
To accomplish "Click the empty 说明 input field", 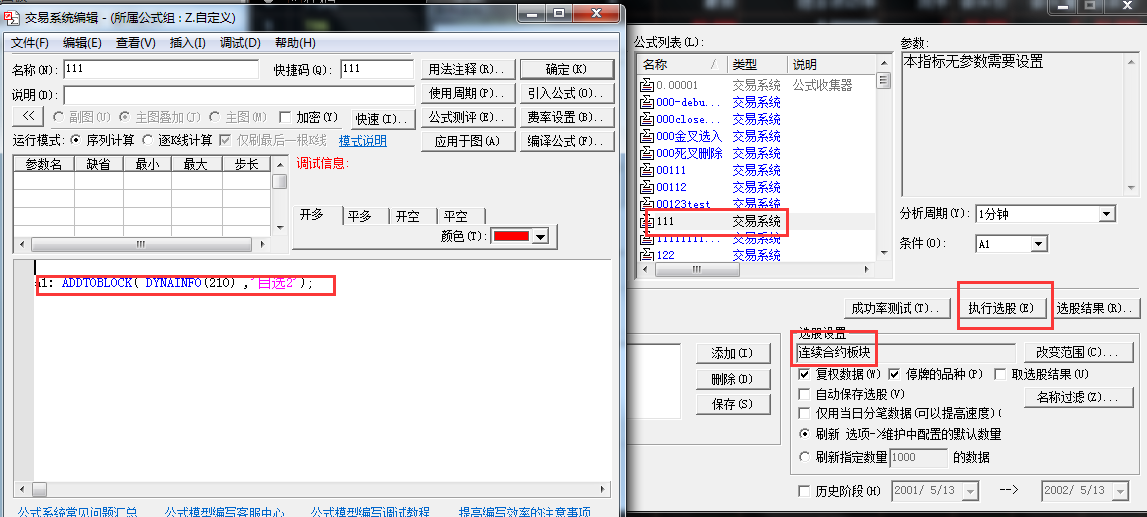I will (x=238, y=95).
